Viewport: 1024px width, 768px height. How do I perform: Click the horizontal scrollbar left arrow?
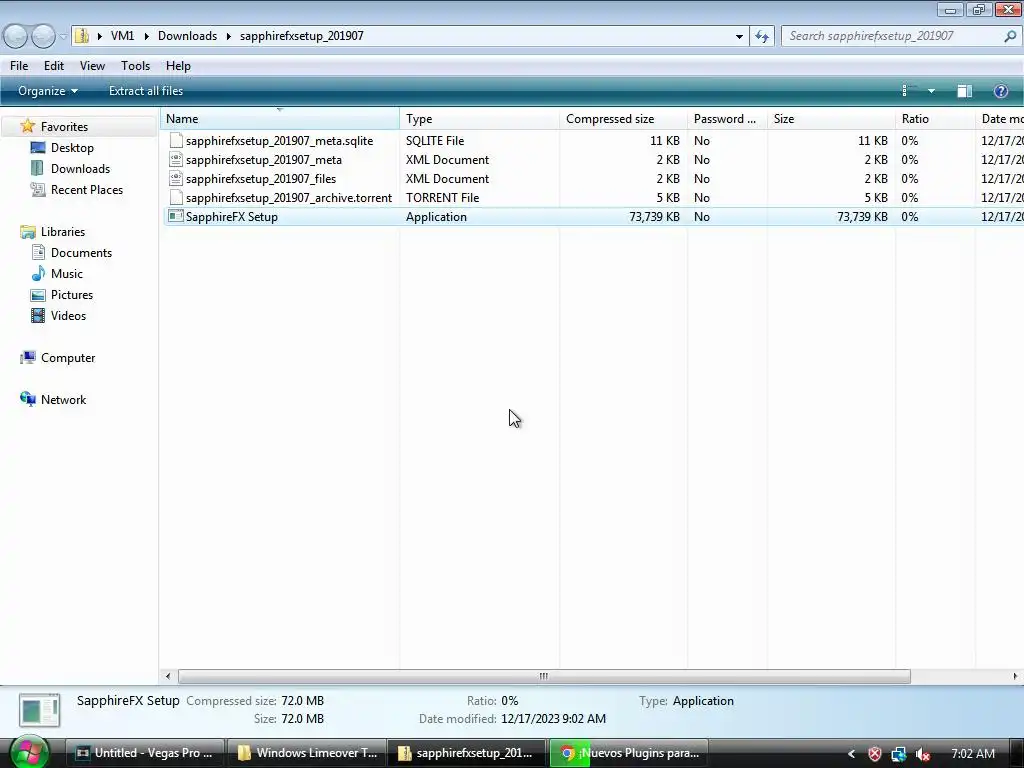168,677
